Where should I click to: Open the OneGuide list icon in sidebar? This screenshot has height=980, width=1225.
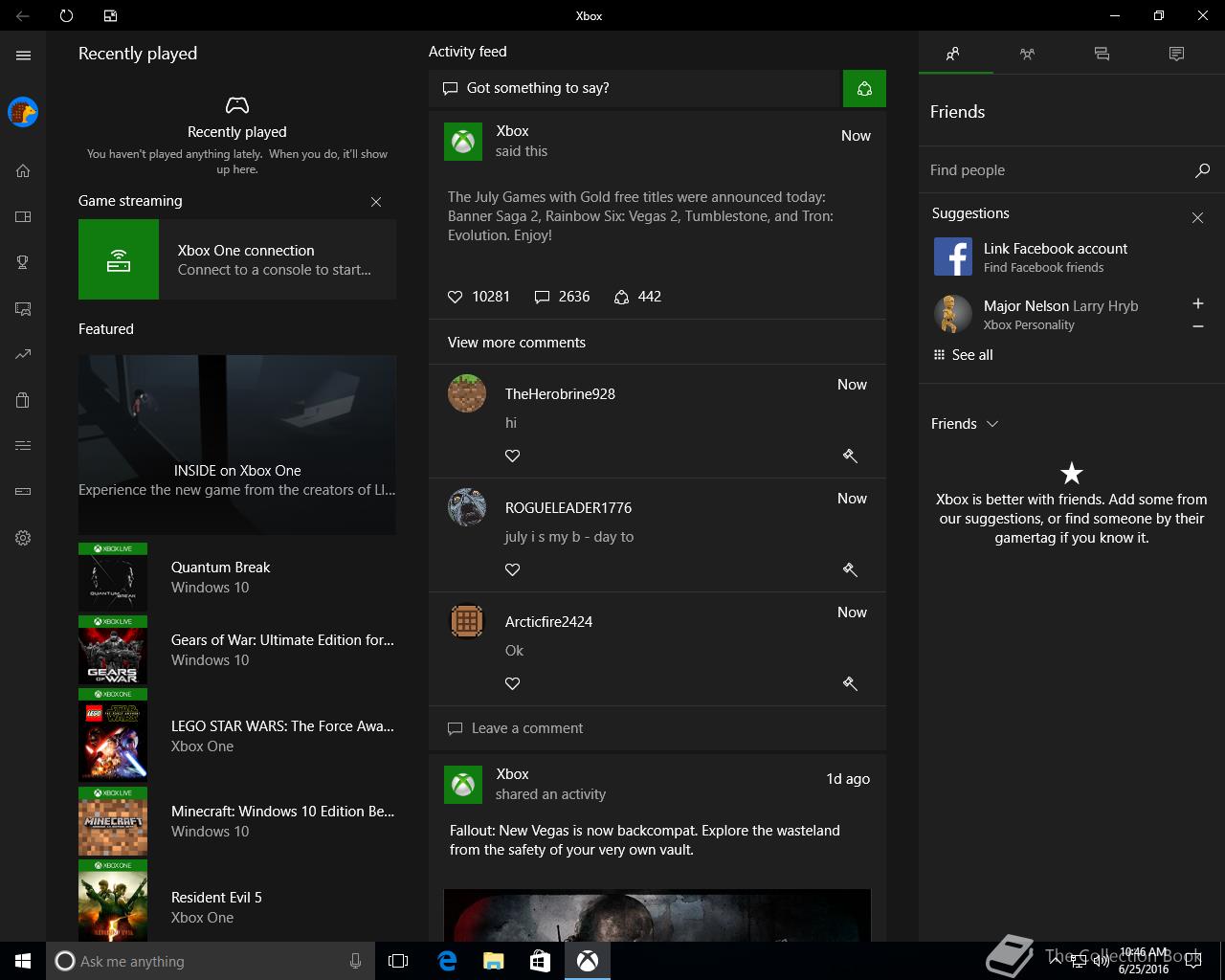click(x=23, y=445)
